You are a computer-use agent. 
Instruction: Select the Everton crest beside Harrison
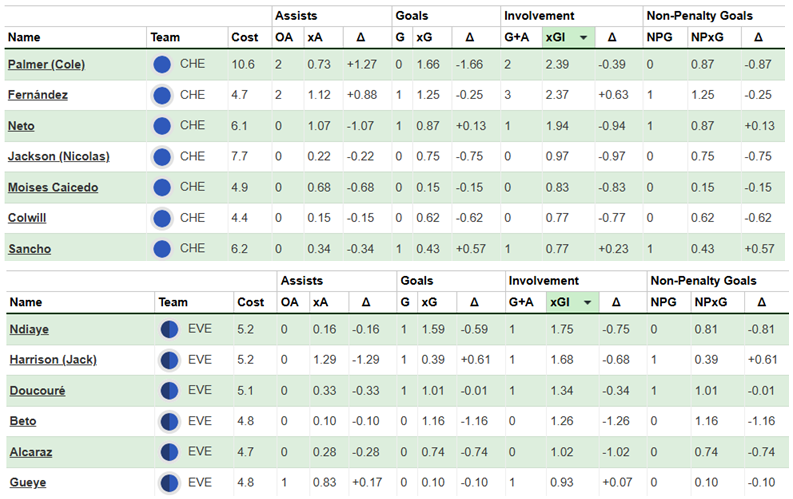169,360
